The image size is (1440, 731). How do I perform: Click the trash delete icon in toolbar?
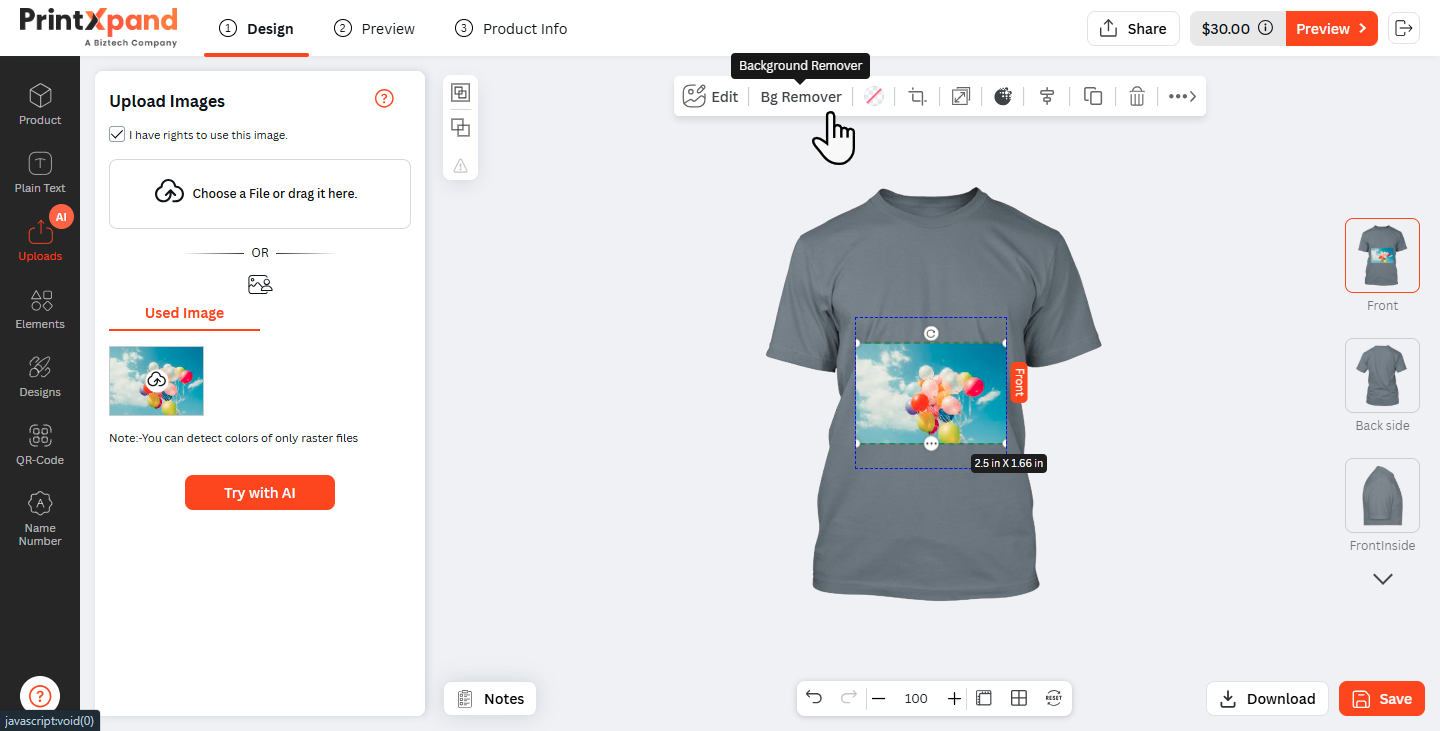pyautogui.click(x=1137, y=97)
